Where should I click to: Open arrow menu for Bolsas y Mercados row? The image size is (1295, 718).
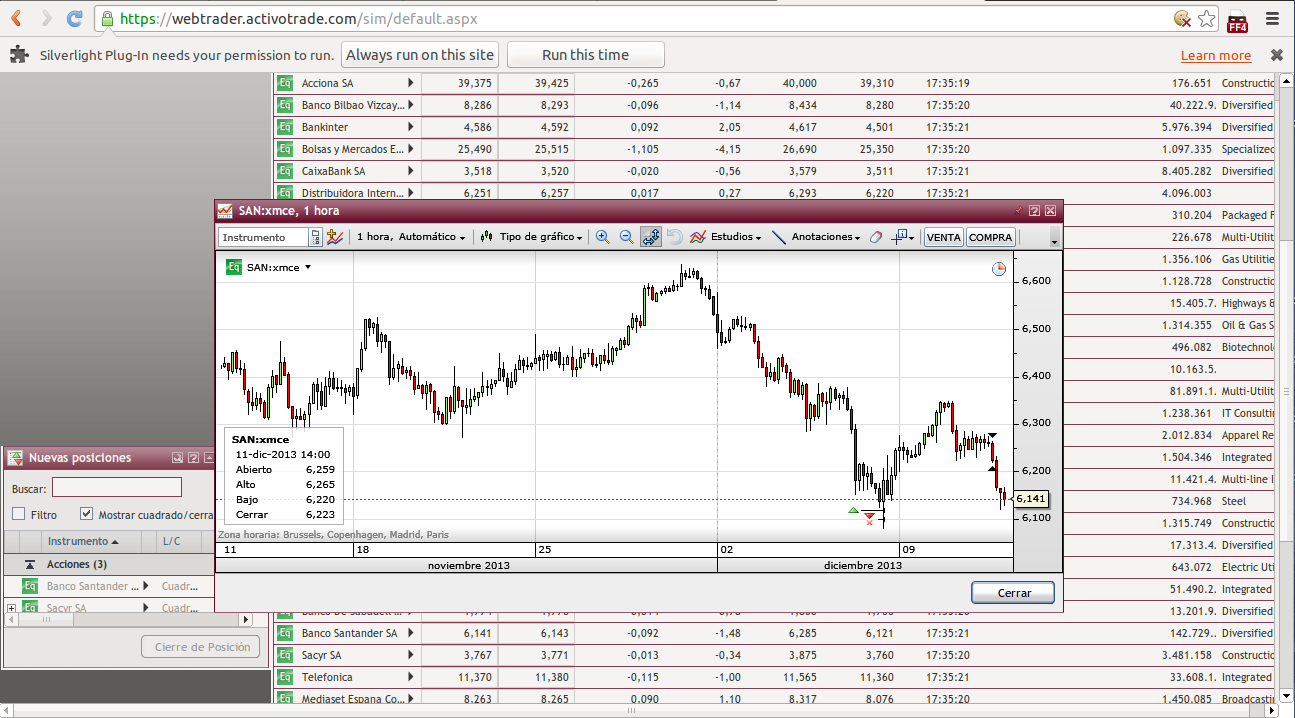(x=410, y=149)
